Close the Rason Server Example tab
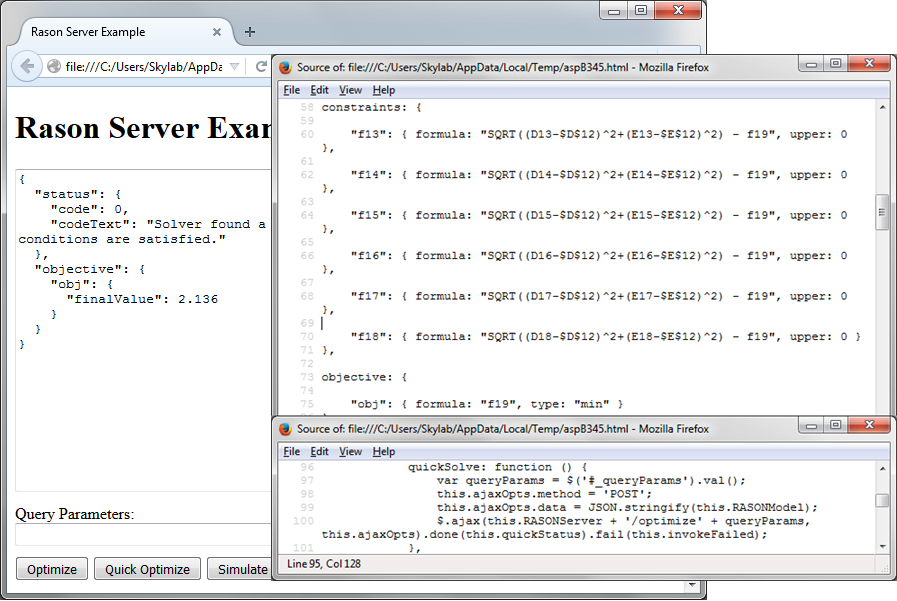Image resolution: width=897 pixels, height=601 pixels. pyautogui.click(x=217, y=32)
